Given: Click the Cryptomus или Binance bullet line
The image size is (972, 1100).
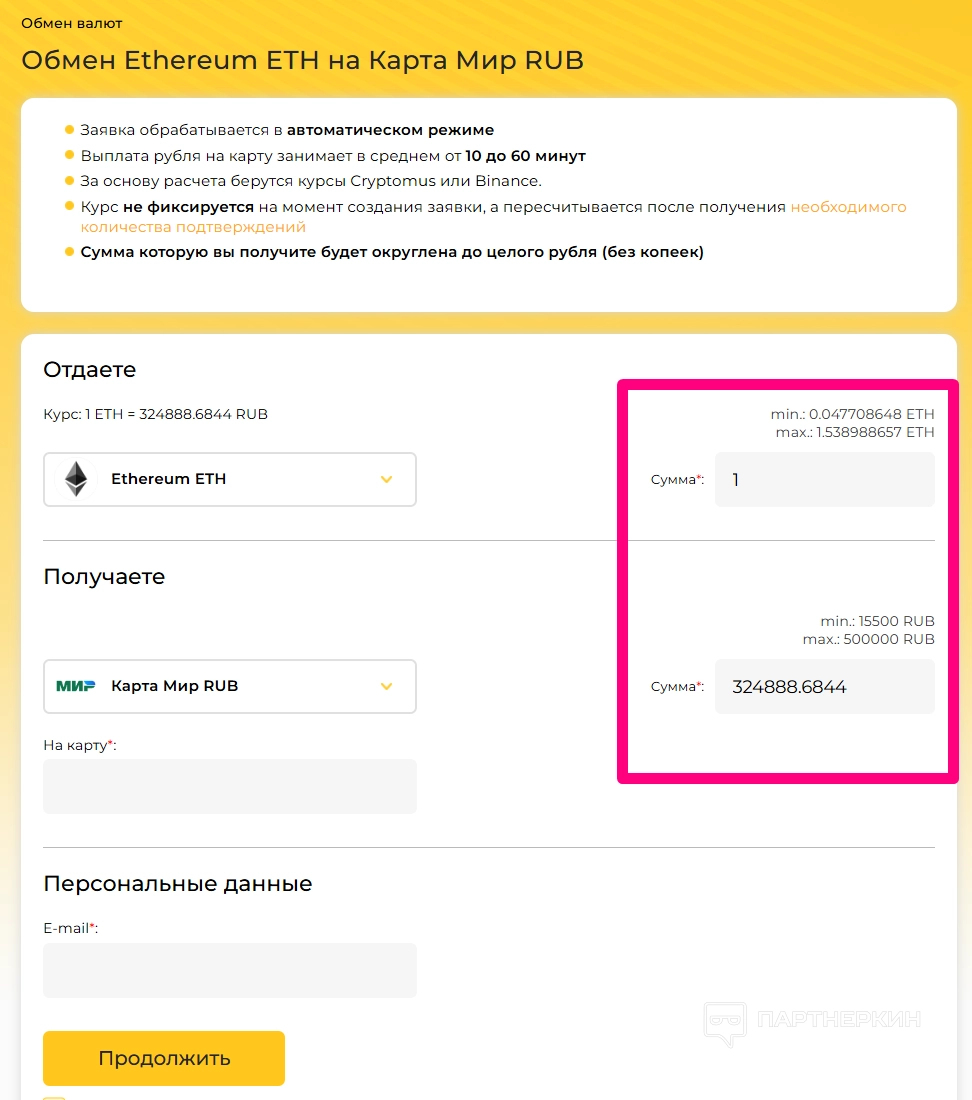Looking at the screenshot, I should [311, 181].
